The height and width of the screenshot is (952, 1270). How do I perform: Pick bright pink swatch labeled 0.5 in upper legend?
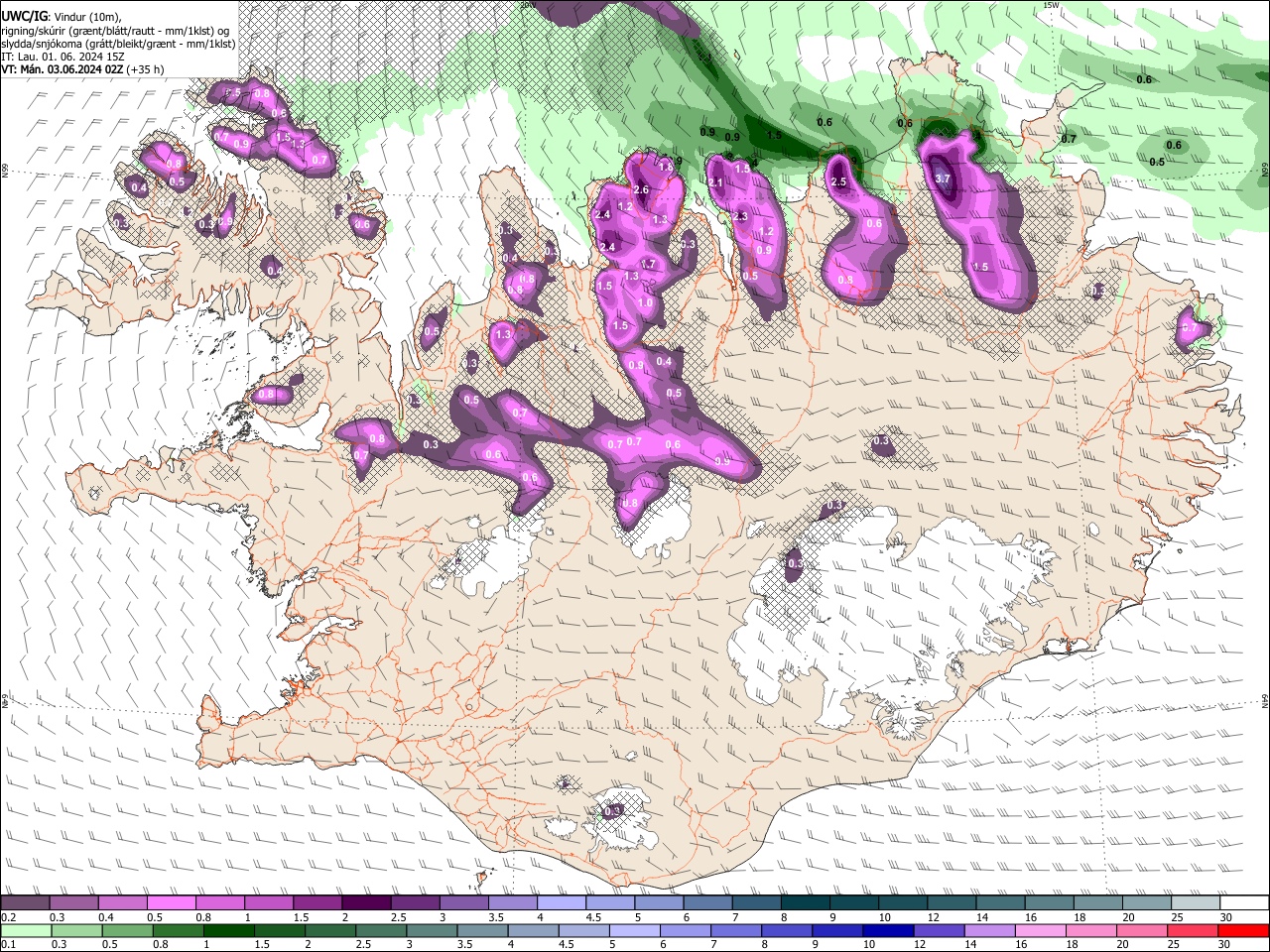pos(173,903)
